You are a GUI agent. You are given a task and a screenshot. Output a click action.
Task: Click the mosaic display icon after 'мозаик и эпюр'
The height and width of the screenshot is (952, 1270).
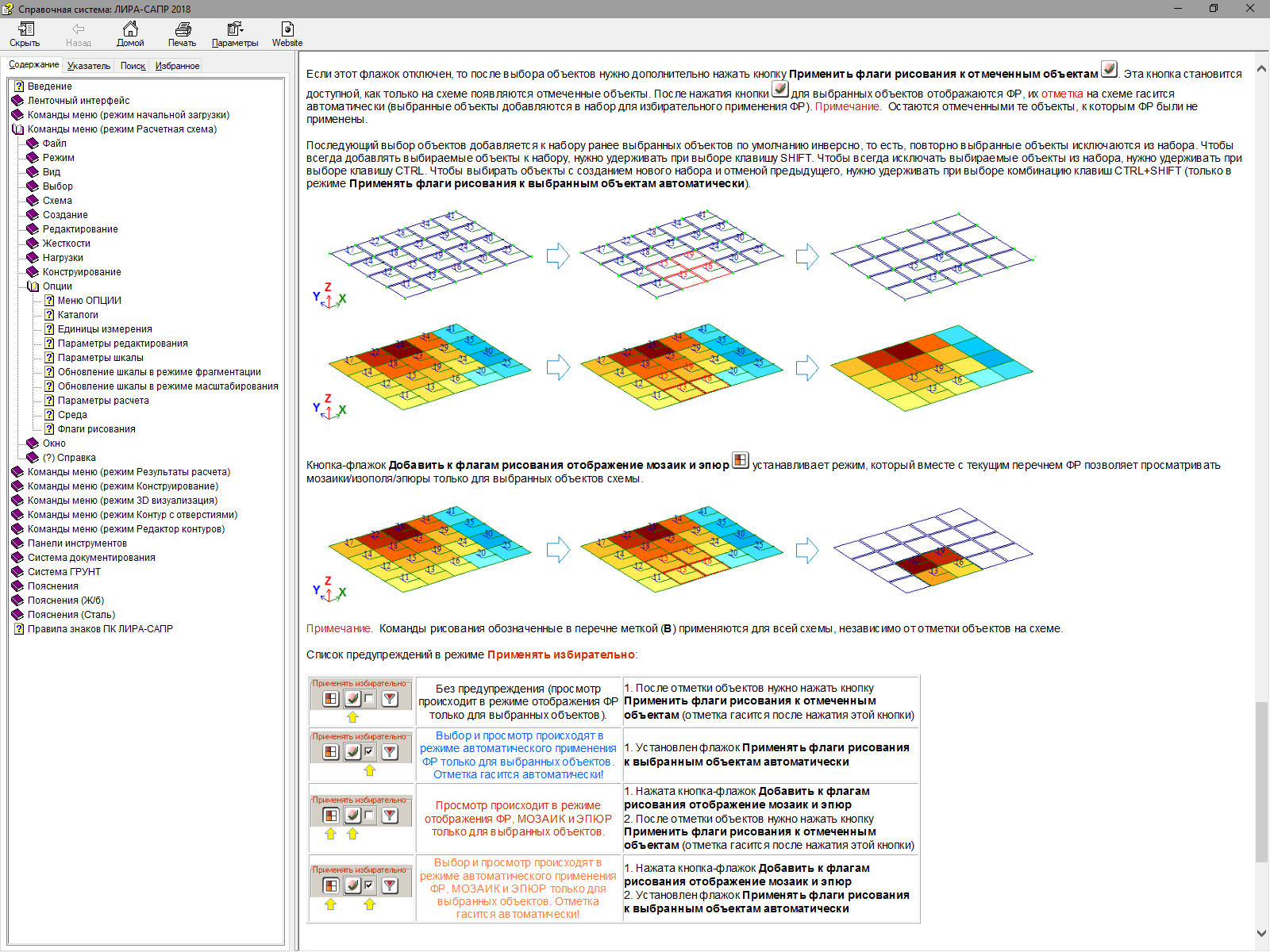coord(740,460)
